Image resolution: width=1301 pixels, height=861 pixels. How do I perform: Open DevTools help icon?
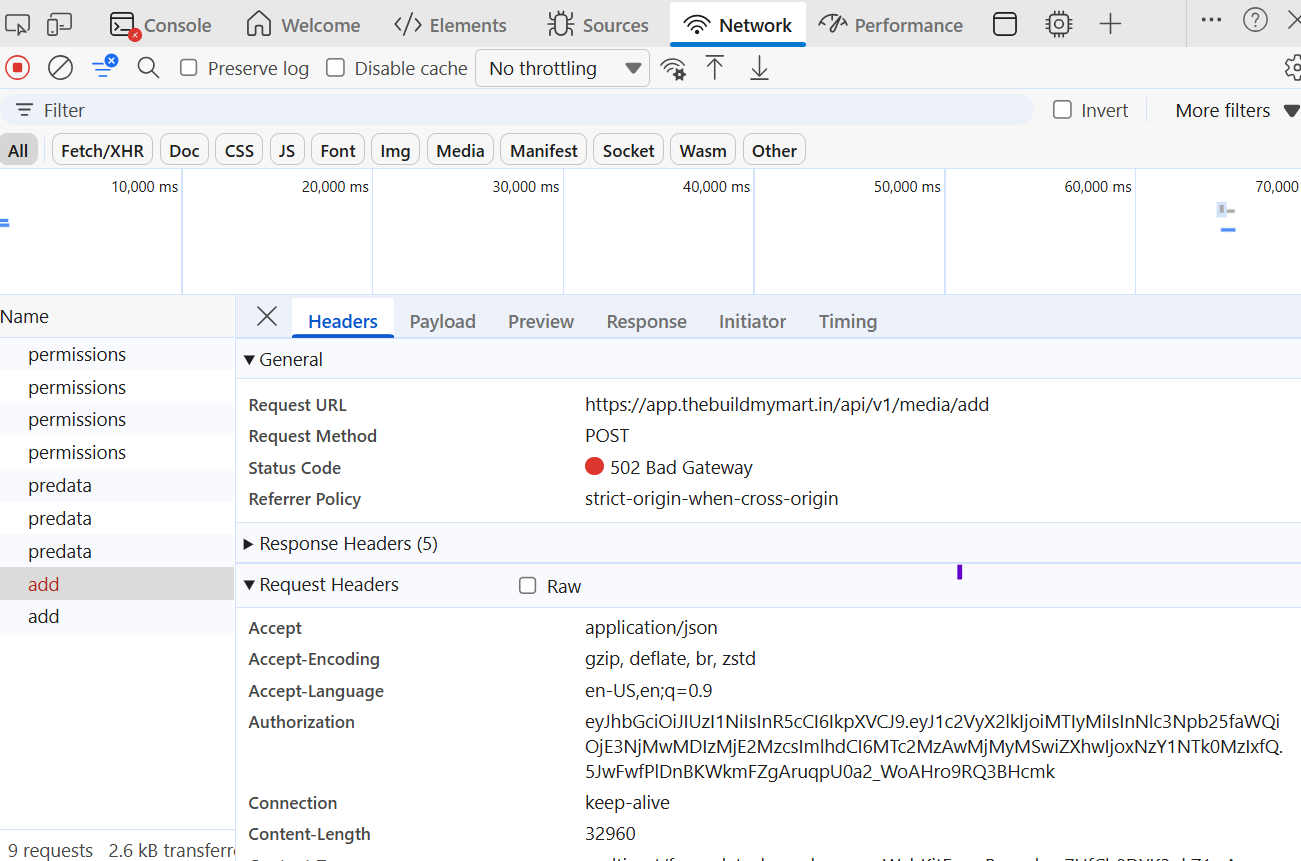tap(1255, 19)
